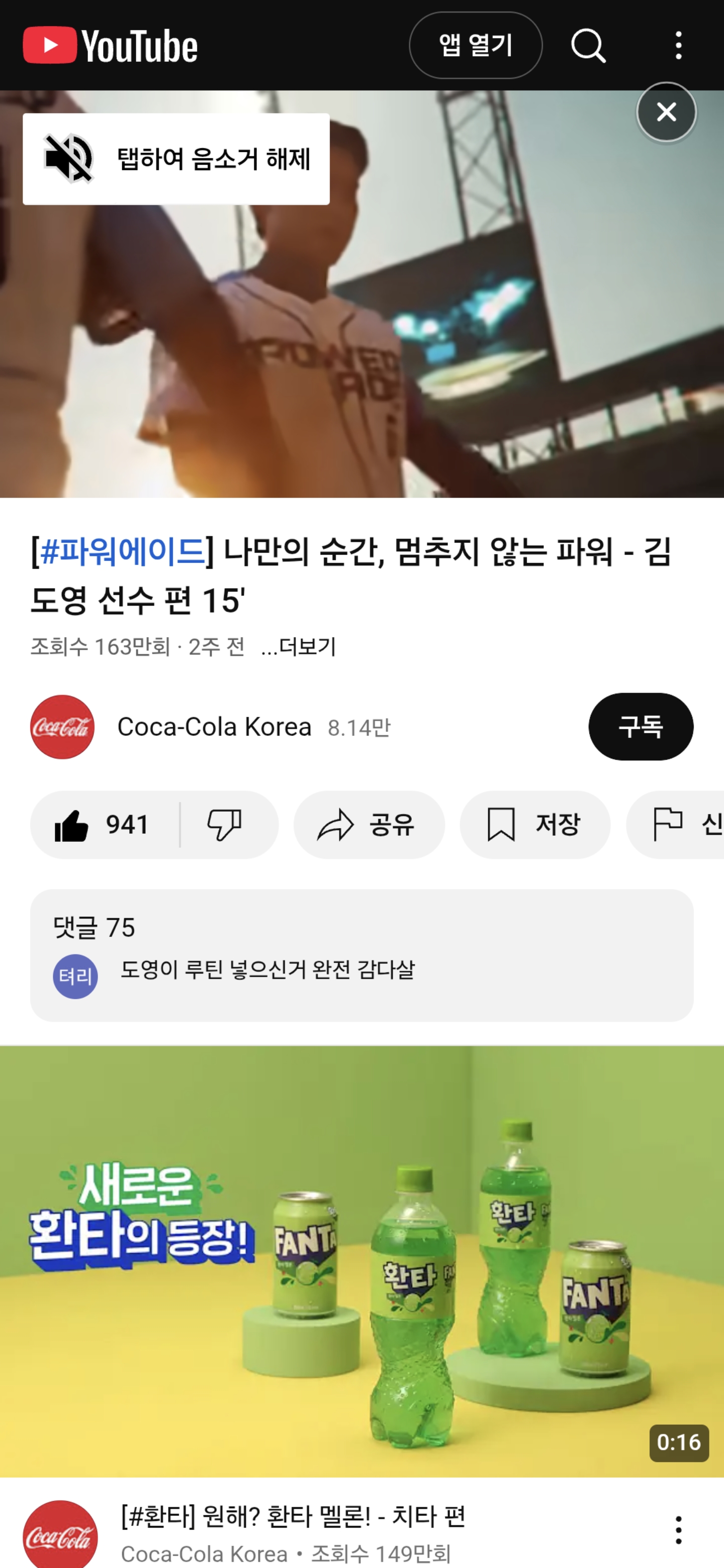Open Coca-Cola avatar beside 환타 video title

click(60, 1534)
